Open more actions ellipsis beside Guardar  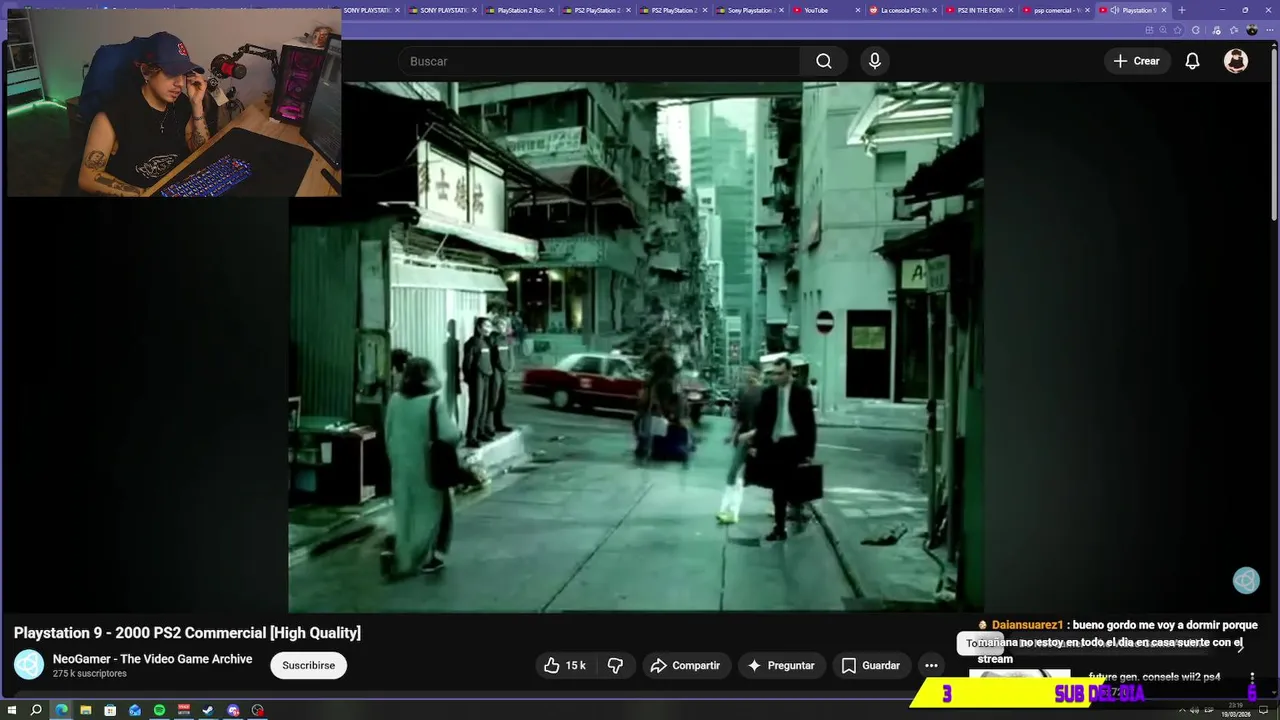click(931, 665)
